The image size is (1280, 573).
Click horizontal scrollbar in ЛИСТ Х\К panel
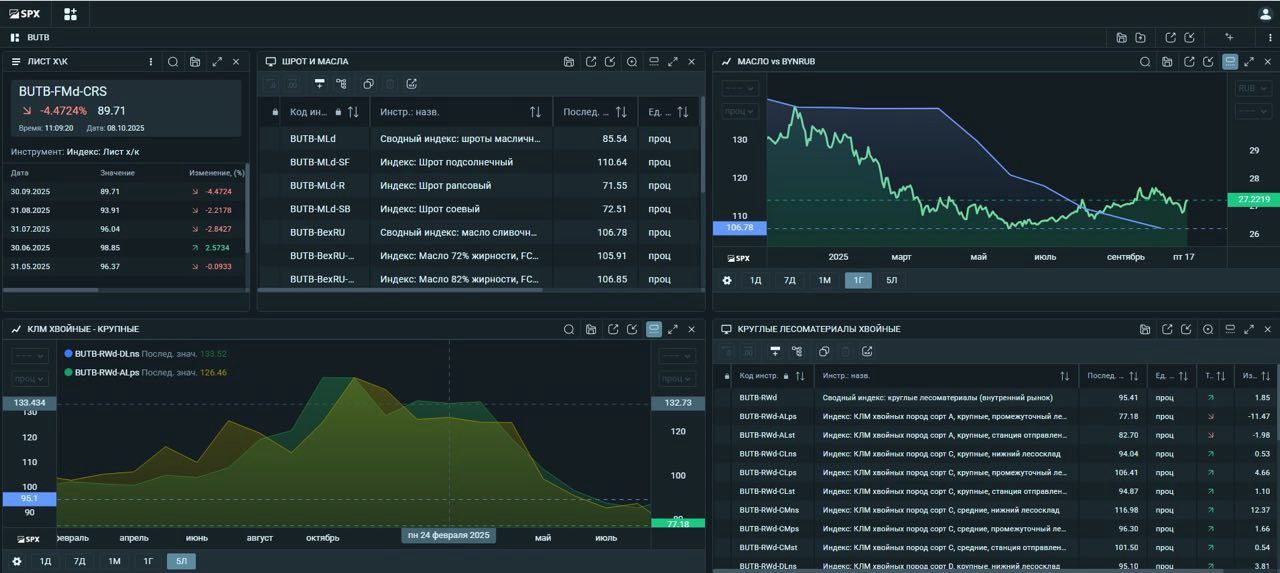pos(50,290)
